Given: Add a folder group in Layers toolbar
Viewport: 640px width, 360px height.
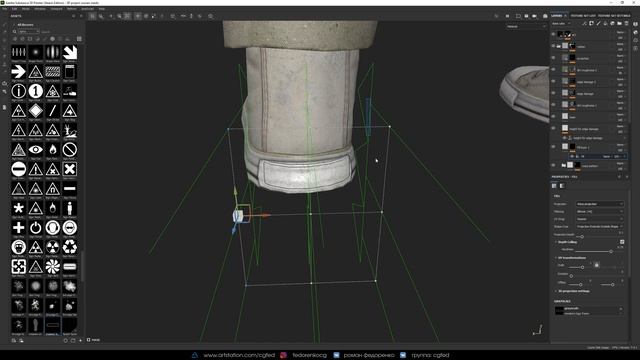Looking at the screenshot, I should coord(619,24).
